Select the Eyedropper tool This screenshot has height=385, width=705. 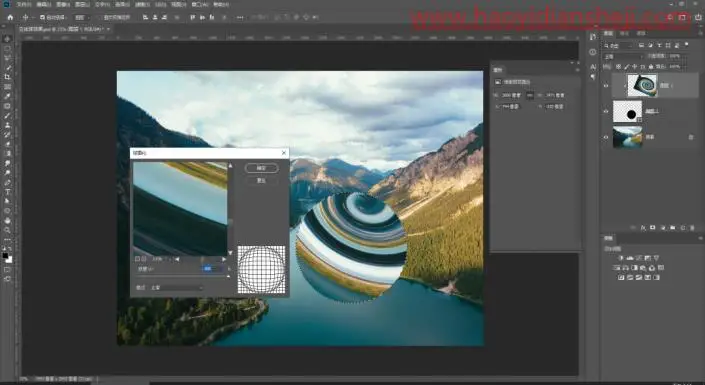pyautogui.click(x=7, y=96)
